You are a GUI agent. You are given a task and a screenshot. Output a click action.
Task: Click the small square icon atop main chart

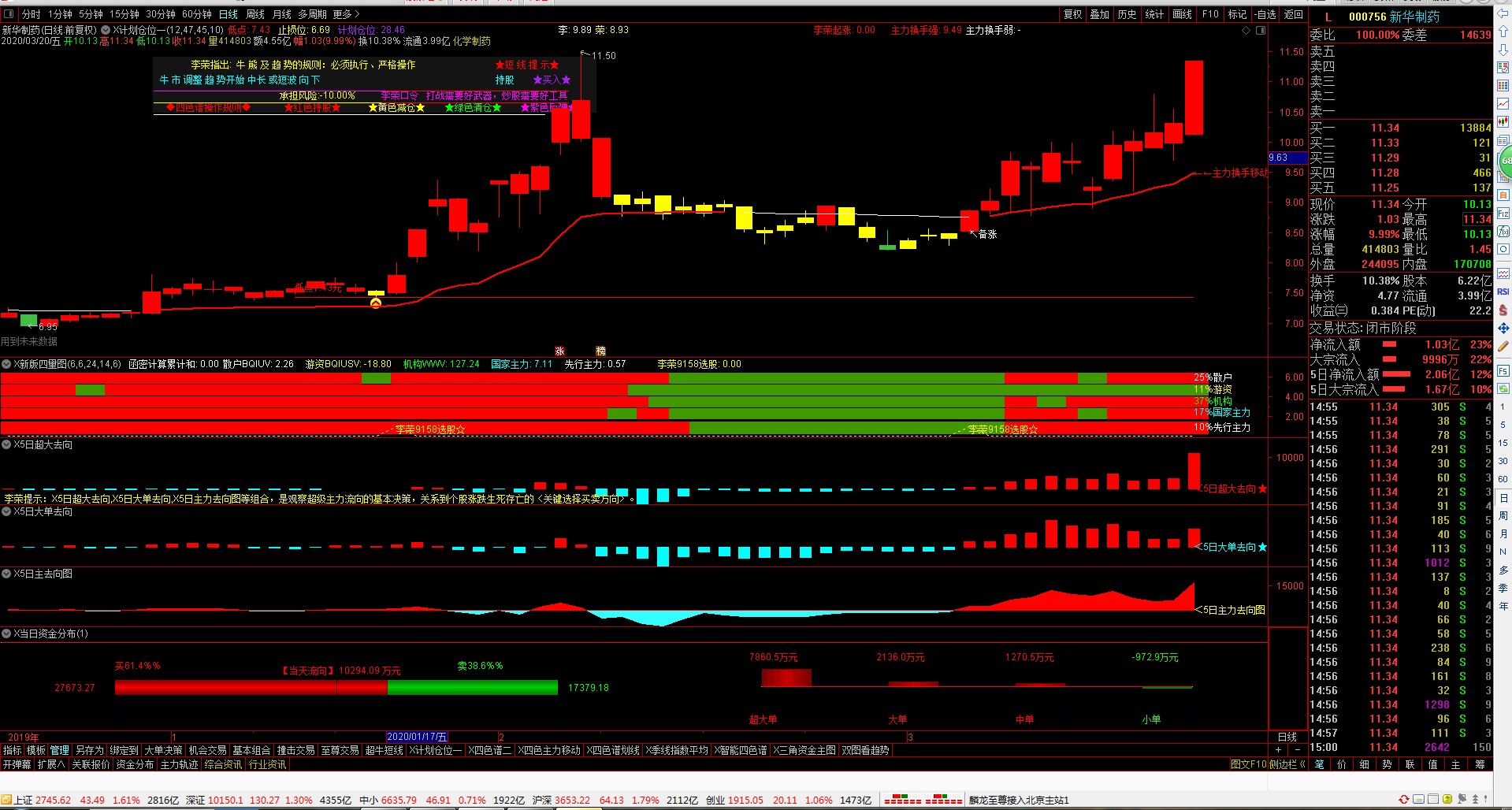pos(1261,30)
